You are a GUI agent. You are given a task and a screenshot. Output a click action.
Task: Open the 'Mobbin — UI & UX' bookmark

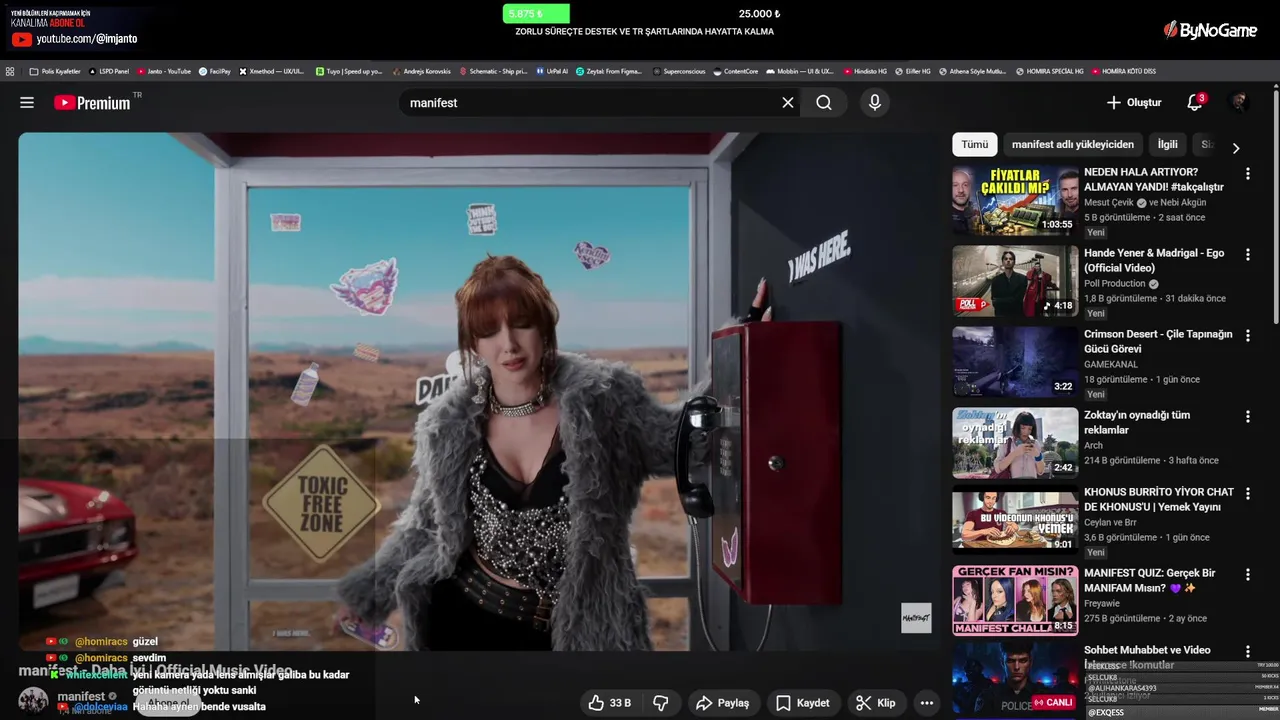800,72
